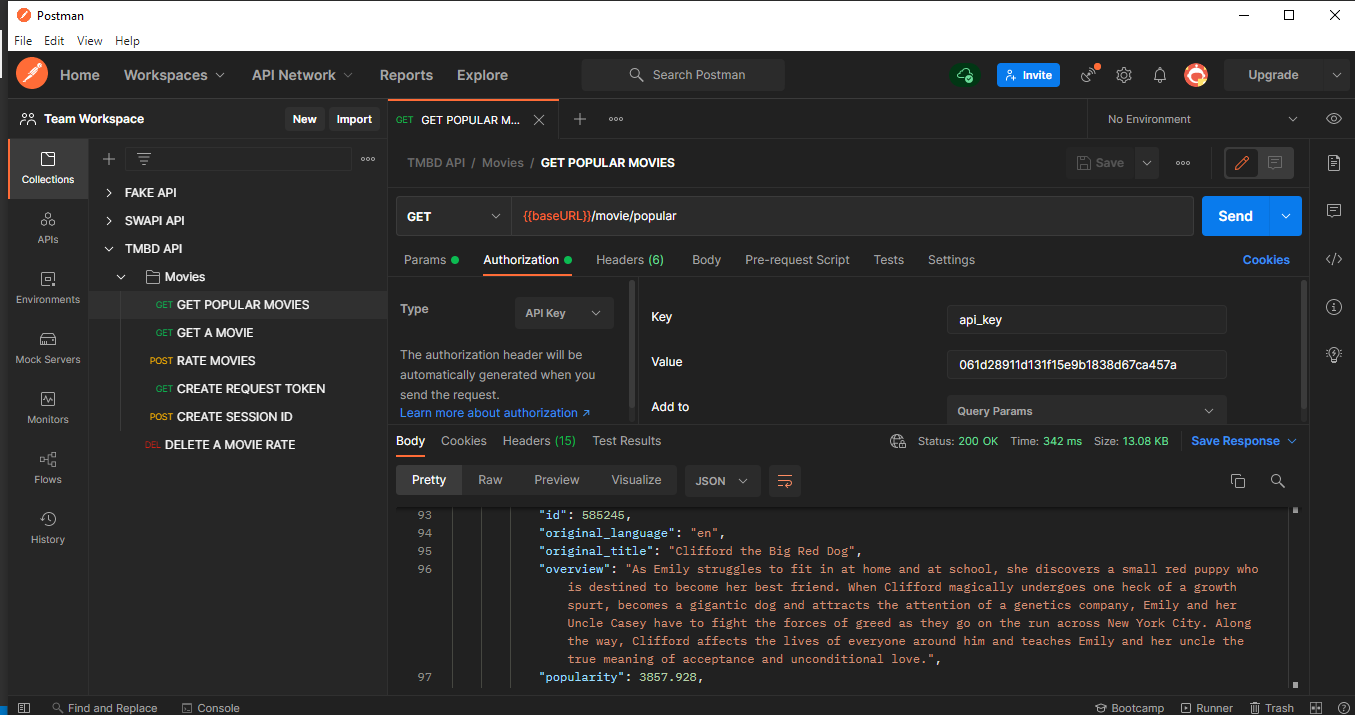Open the settings gear icon
The height and width of the screenshot is (715, 1355).
(1124, 75)
